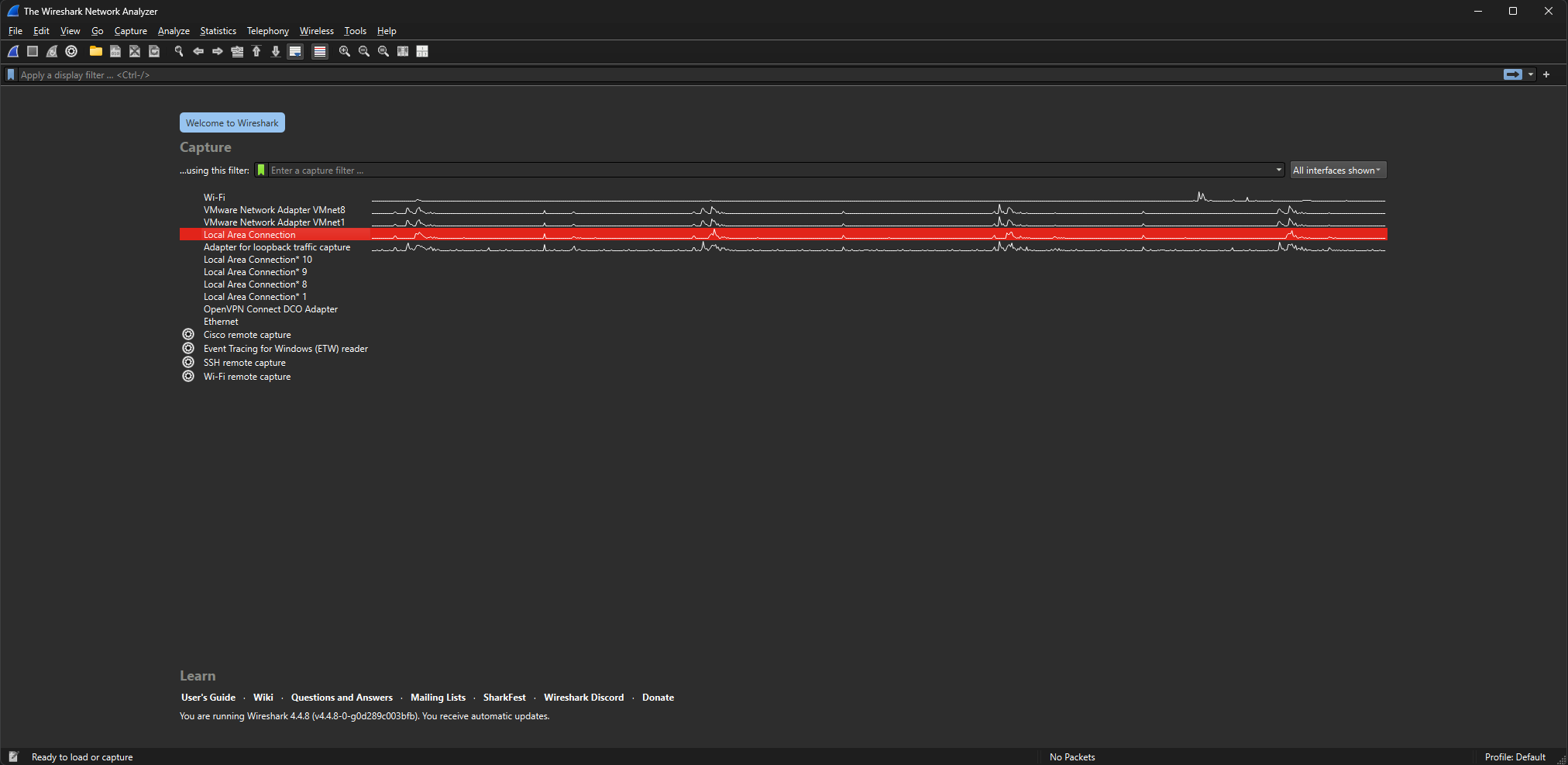Close the capture file via toolbar icon
1568x765 pixels.
click(135, 51)
